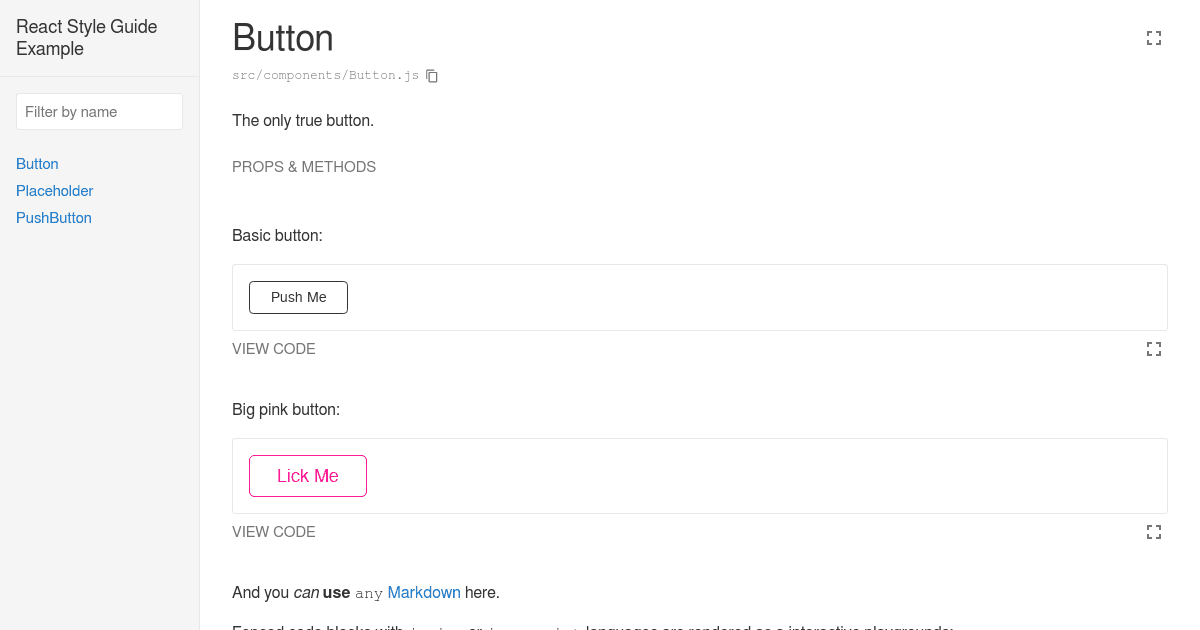
Task: Click the Filter by name search field
Action: [99, 111]
